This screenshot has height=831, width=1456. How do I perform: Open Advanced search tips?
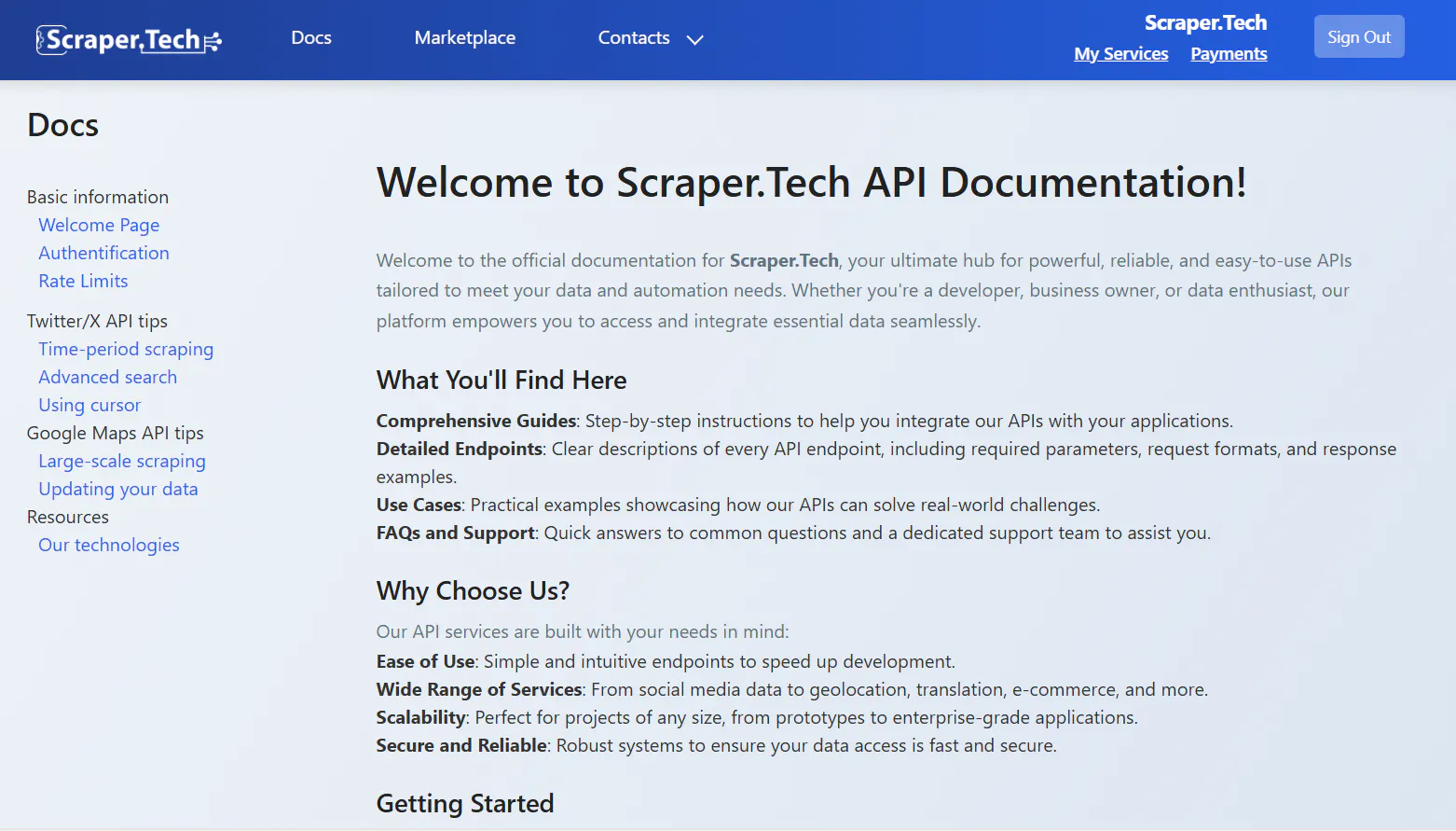tap(107, 377)
